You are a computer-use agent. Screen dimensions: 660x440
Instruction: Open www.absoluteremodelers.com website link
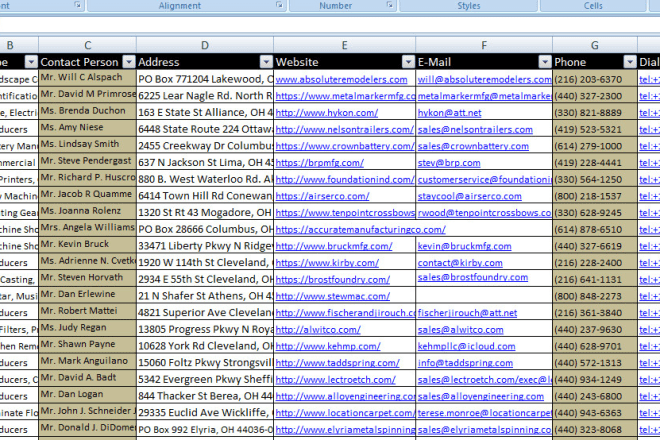point(341,80)
